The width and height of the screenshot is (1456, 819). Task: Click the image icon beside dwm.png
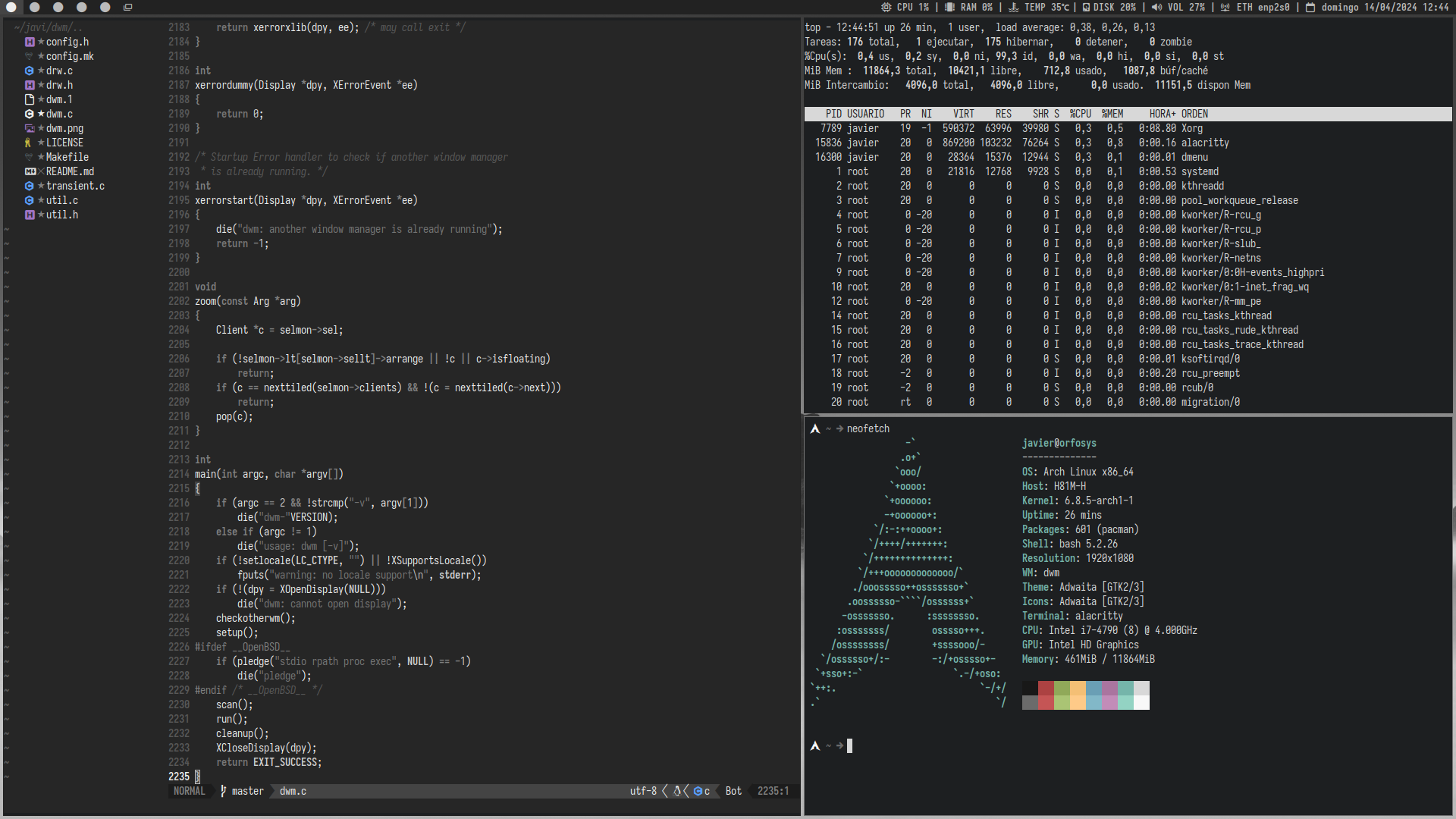click(30, 128)
